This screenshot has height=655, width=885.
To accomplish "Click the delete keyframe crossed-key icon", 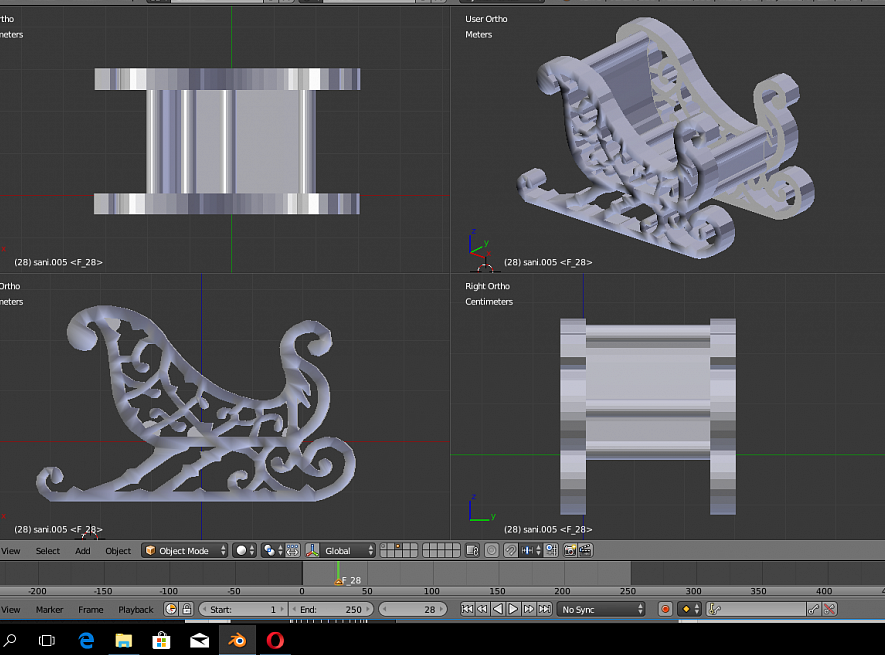I will [x=830, y=609].
